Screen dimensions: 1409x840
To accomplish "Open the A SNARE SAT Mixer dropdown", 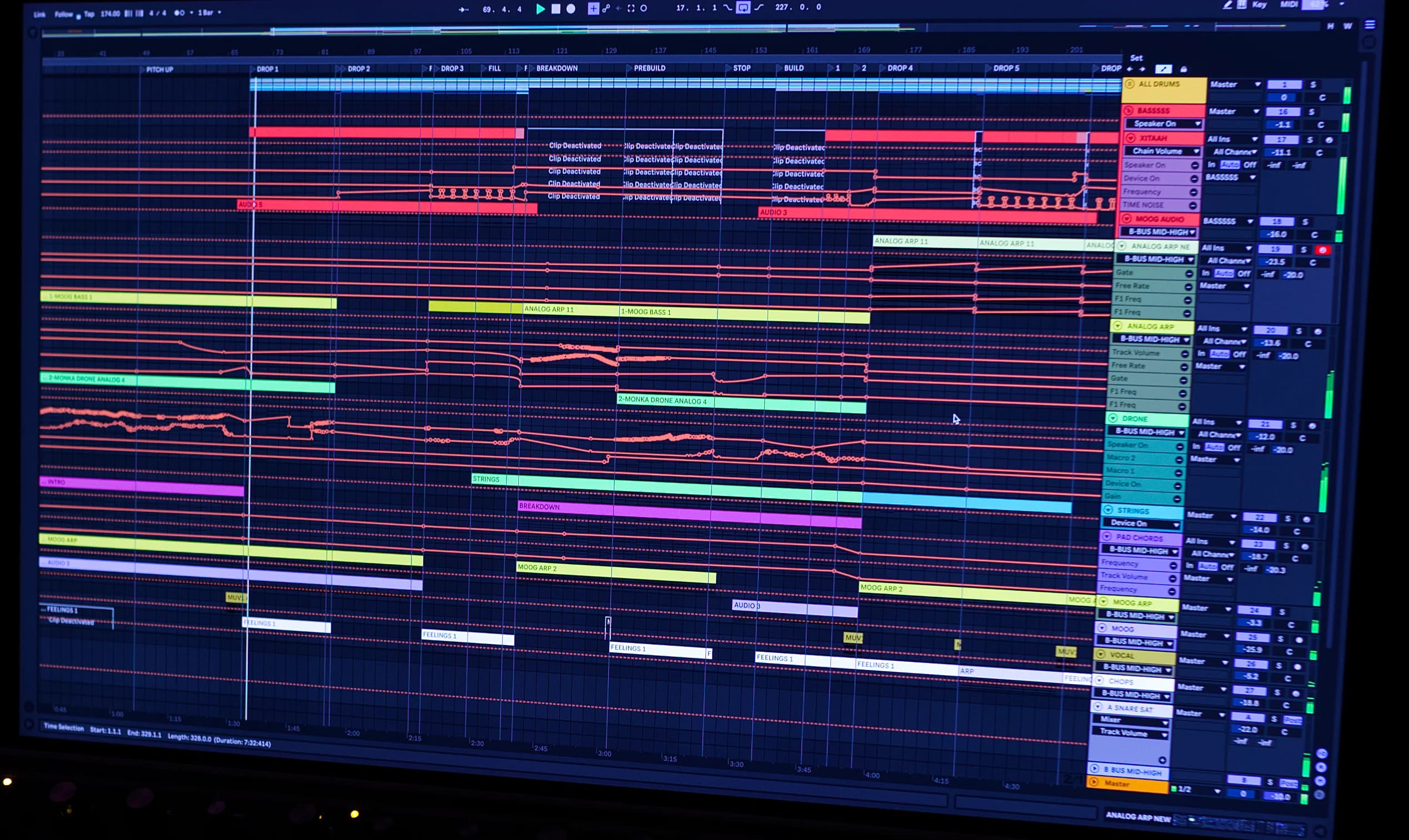I will coord(1131,720).
